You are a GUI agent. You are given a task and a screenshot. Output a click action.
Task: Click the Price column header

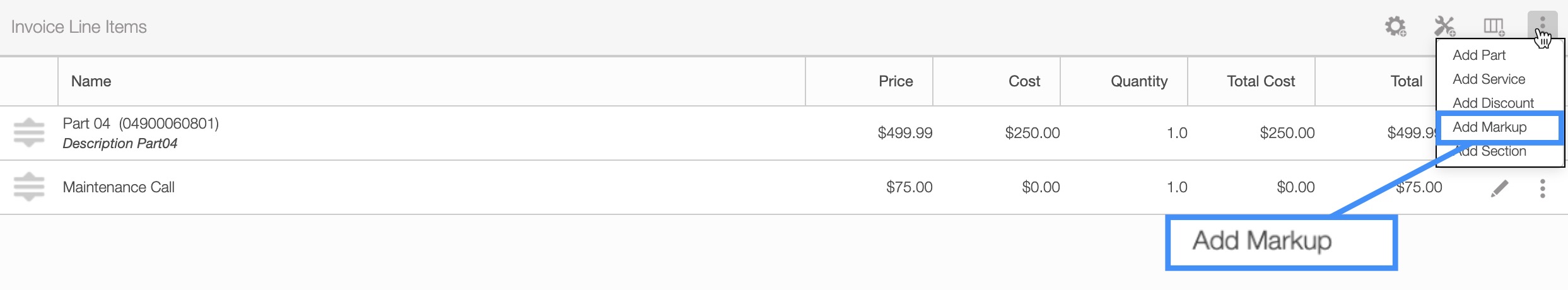tap(896, 81)
